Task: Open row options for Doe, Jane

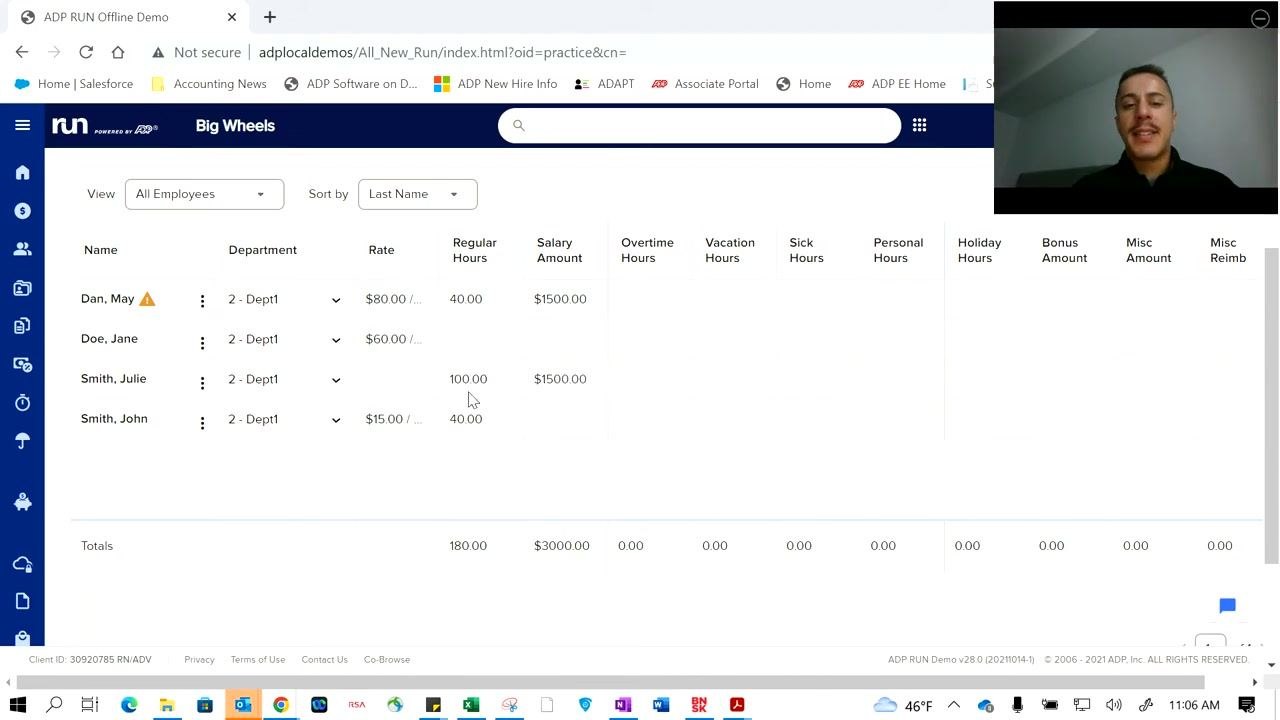Action: (202, 343)
